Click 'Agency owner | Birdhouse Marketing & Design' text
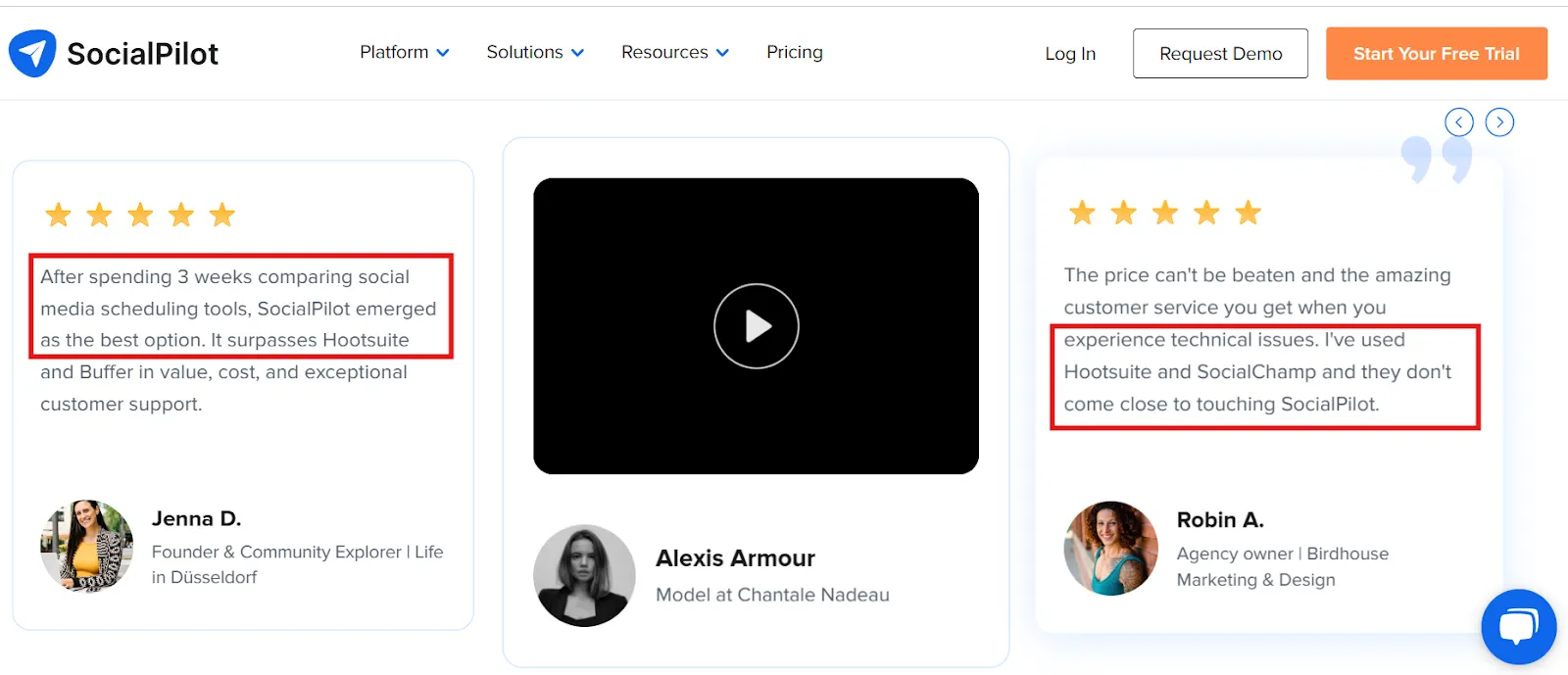The width and height of the screenshot is (1568, 675). click(1283, 566)
